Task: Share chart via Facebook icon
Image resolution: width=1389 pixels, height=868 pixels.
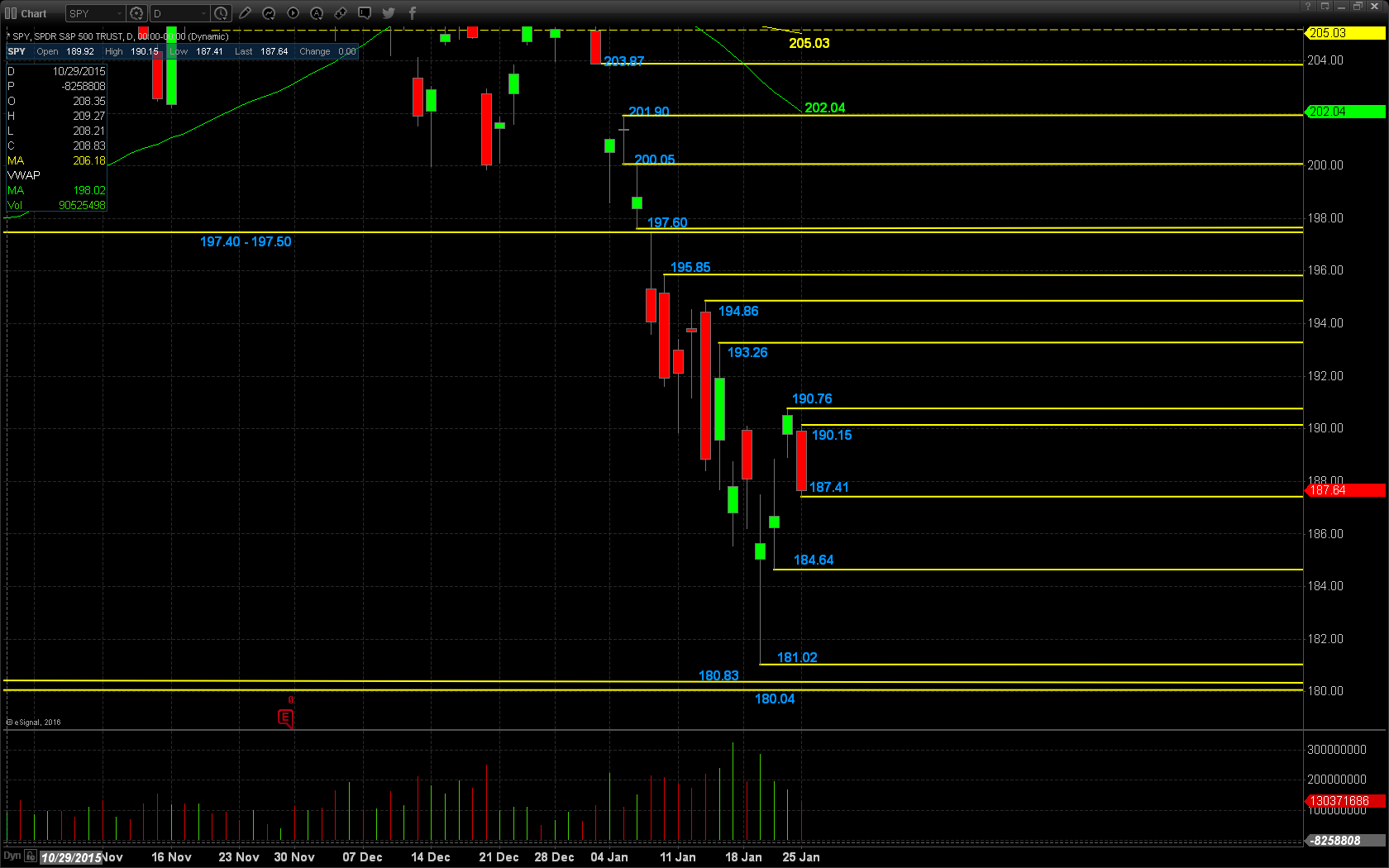Action: [x=413, y=13]
